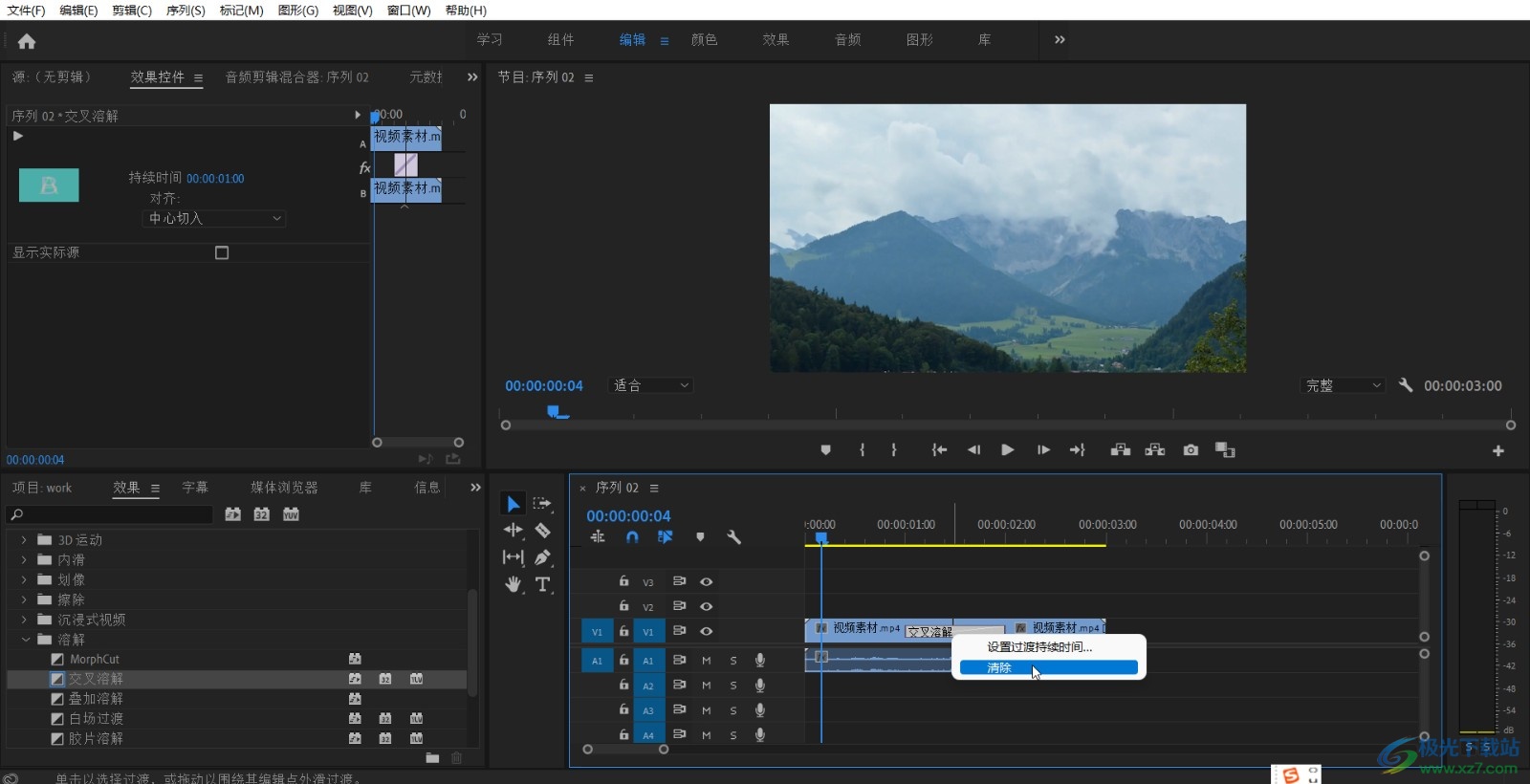Select the 交叉溶解 effect
1530x784 pixels.
click(96, 679)
